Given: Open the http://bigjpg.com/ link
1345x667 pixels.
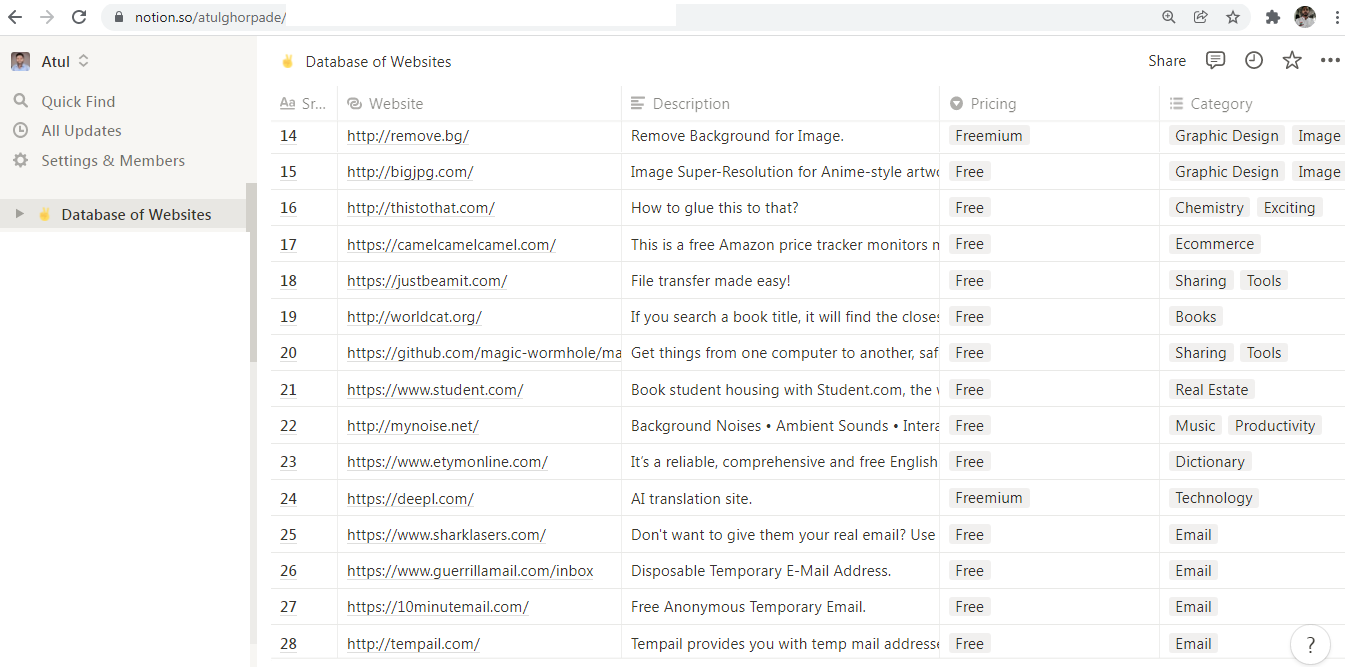Looking at the screenshot, I should [x=410, y=172].
